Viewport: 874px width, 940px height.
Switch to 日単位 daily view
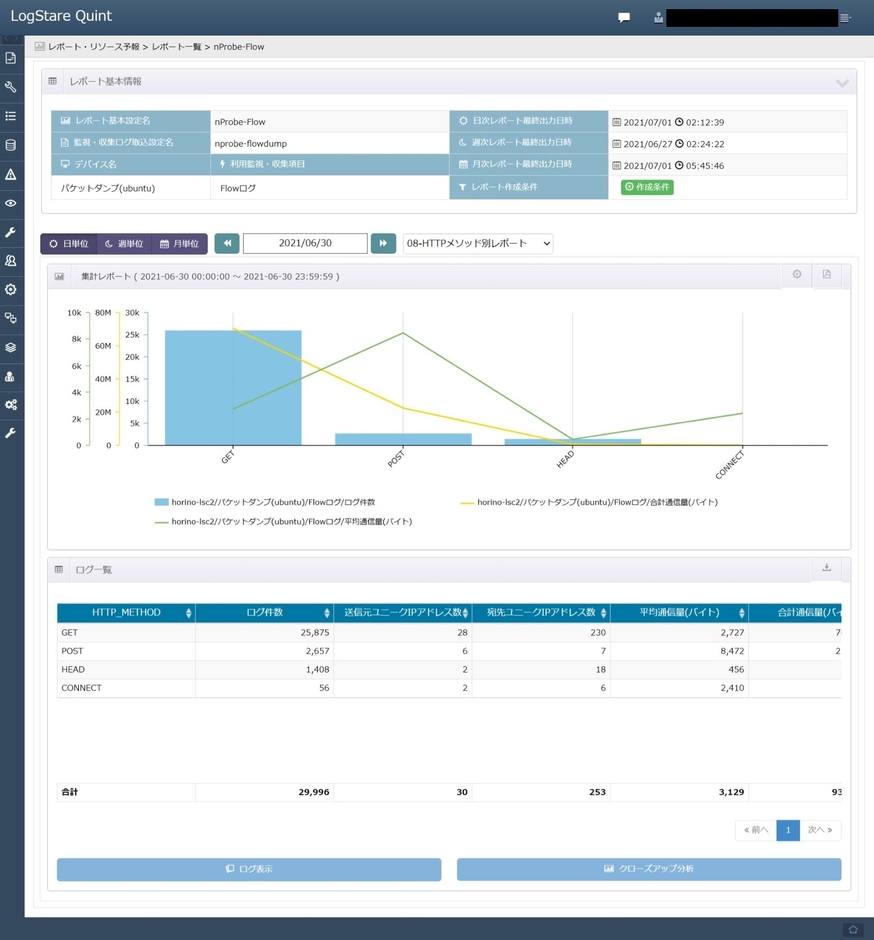coord(69,244)
